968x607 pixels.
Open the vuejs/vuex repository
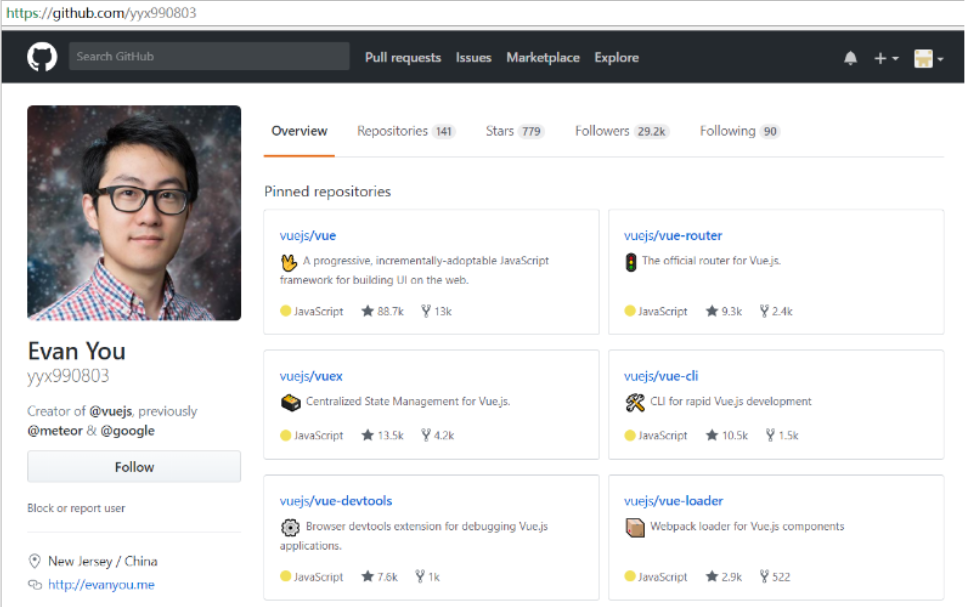point(311,376)
